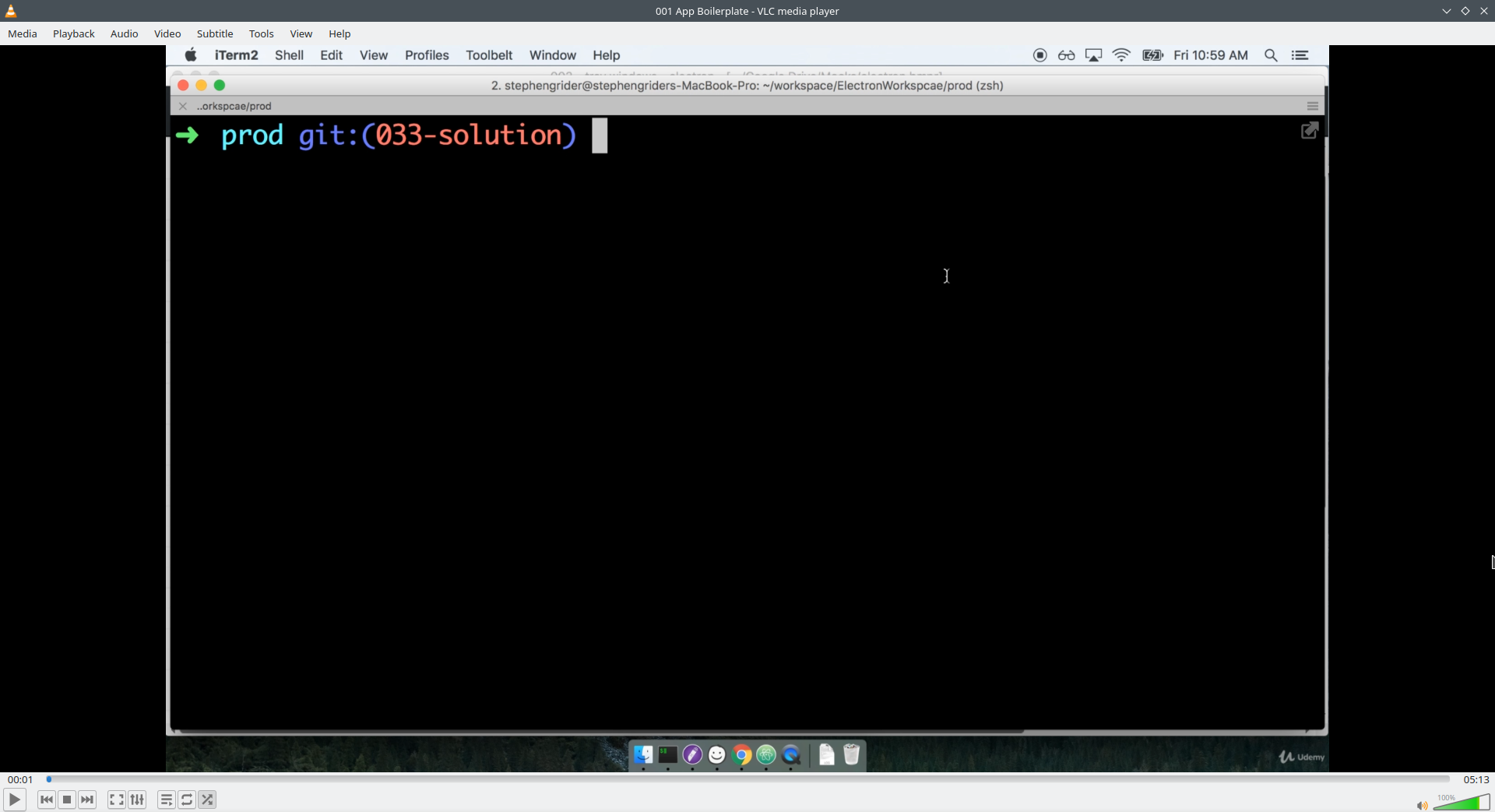Click the terminal icon in the dock

point(668,754)
